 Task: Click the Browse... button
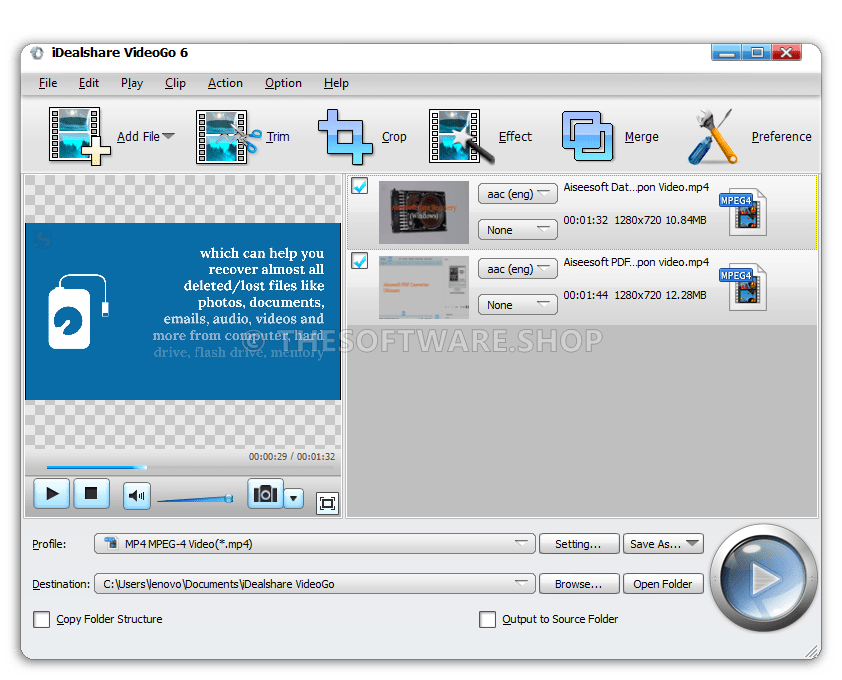coord(579,584)
